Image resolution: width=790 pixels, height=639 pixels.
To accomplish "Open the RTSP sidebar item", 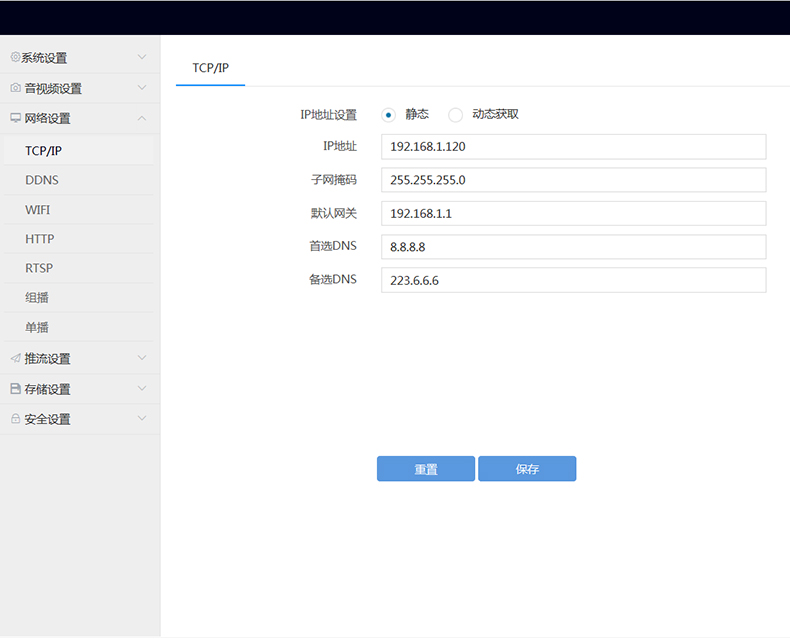I will point(79,268).
